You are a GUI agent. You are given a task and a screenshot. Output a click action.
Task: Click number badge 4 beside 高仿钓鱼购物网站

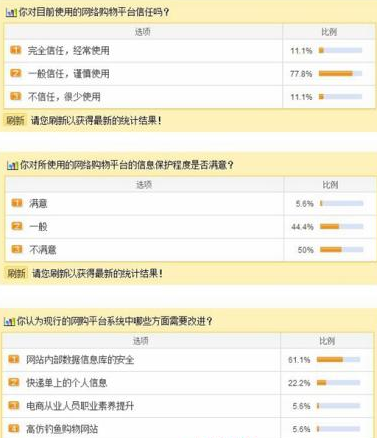[x=14, y=428]
